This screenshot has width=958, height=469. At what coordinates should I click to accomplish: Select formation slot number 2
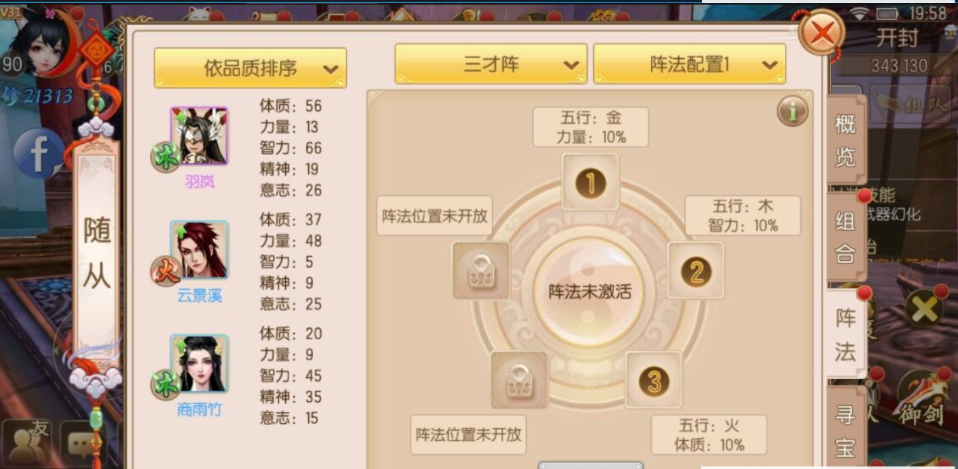point(696,271)
